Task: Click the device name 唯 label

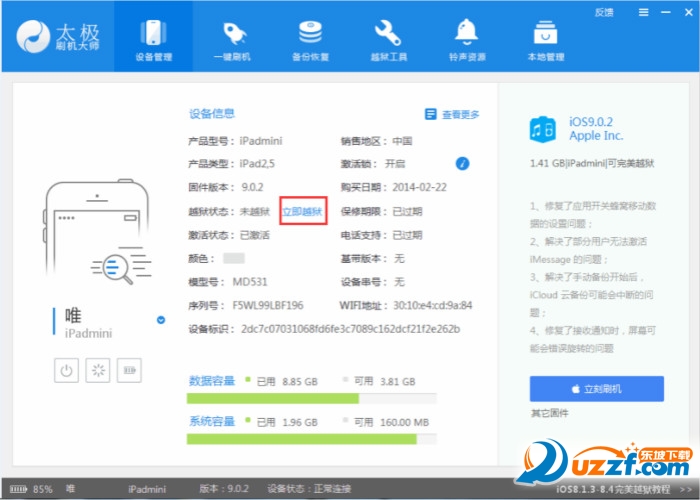Action: point(73,316)
